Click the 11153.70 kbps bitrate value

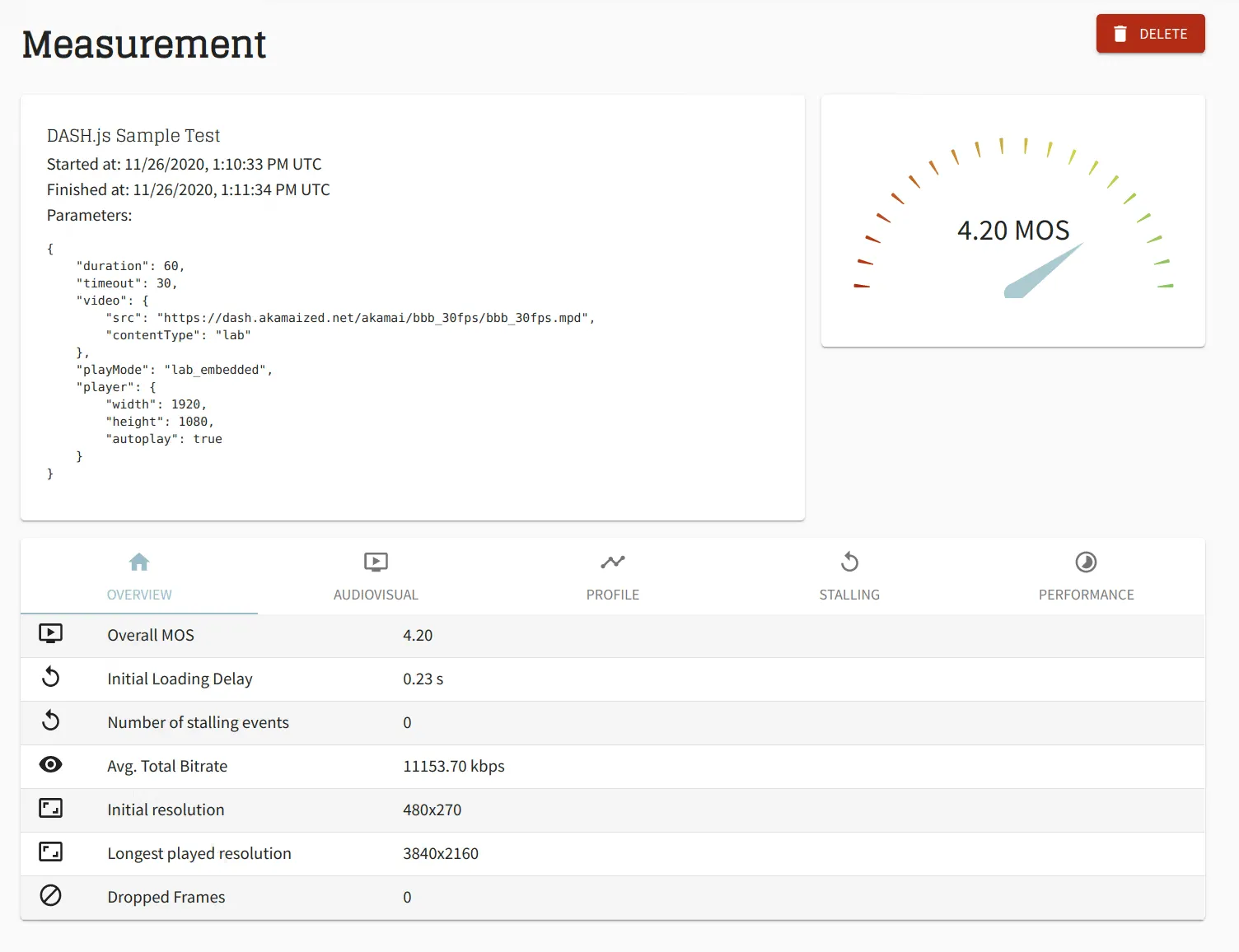click(x=454, y=766)
